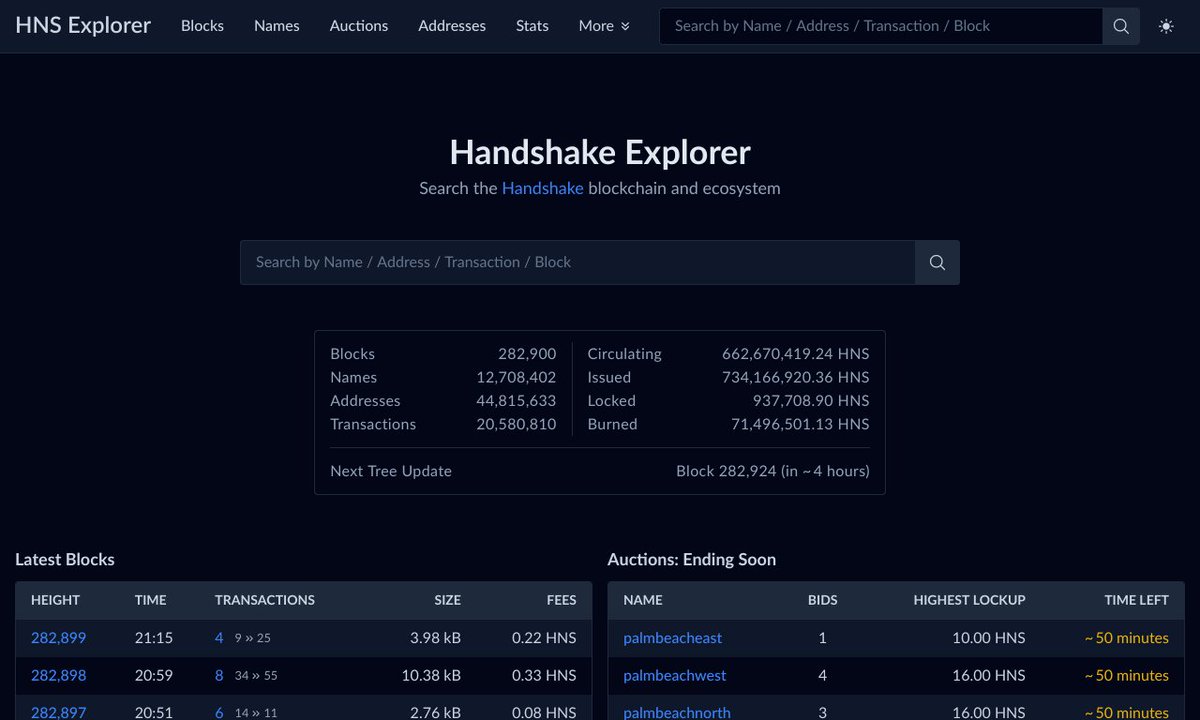Screen dimensions: 1200x720
Task: Click the Locked value 937,708.90 HNS
Action: pyautogui.click(x=811, y=400)
